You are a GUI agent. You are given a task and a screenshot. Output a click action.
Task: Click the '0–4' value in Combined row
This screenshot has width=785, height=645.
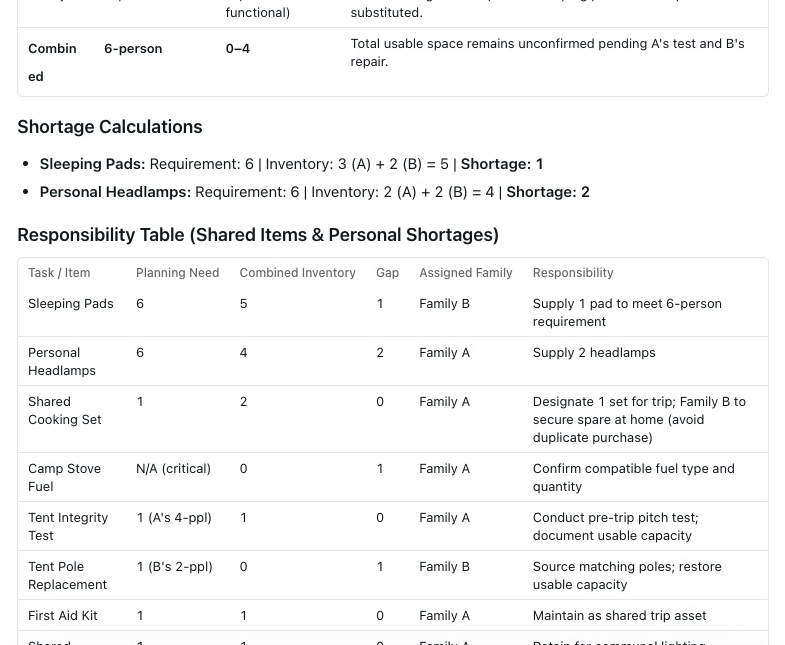tap(238, 49)
